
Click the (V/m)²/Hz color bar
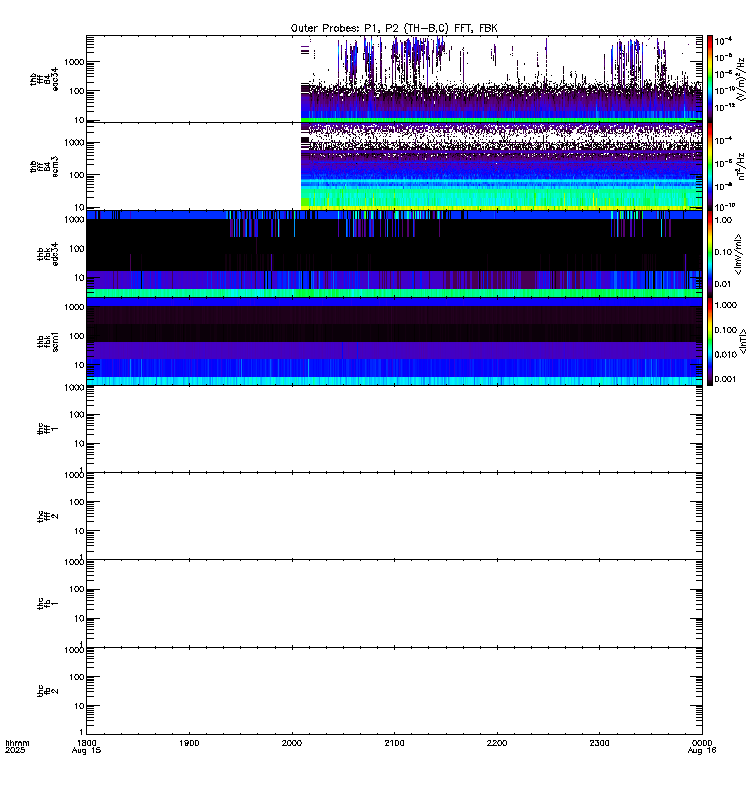click(x=709, y=78)
